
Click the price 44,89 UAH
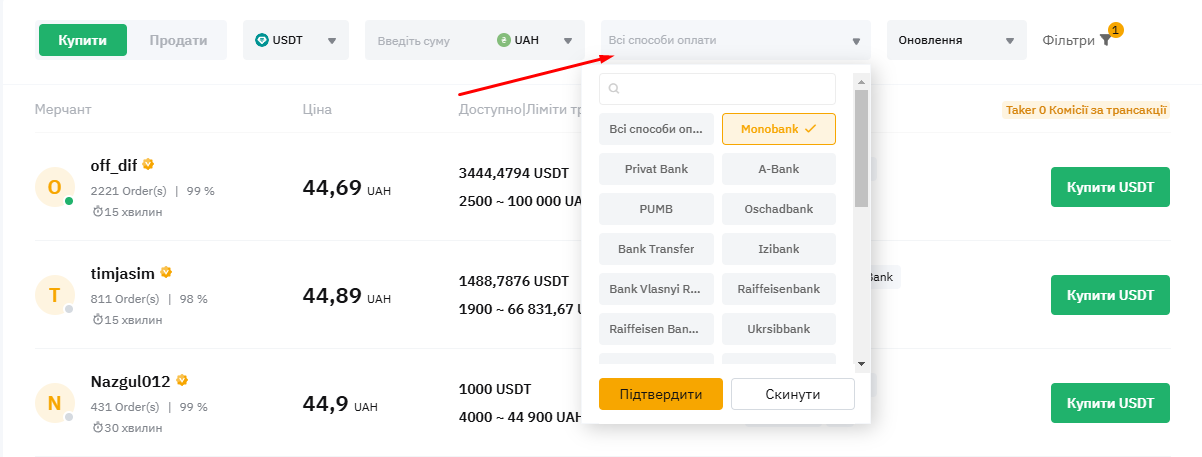coord(347,296)
